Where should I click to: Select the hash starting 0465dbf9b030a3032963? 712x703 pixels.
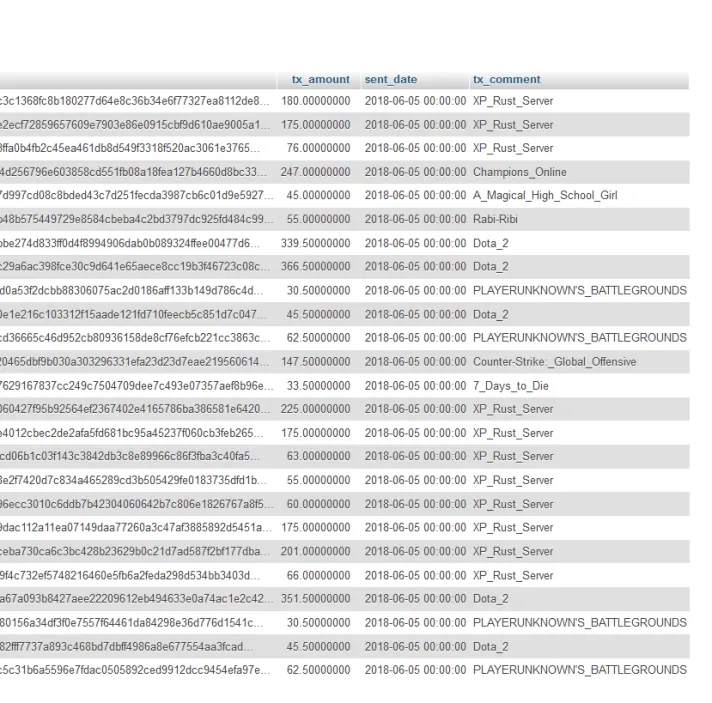[135, 361]
